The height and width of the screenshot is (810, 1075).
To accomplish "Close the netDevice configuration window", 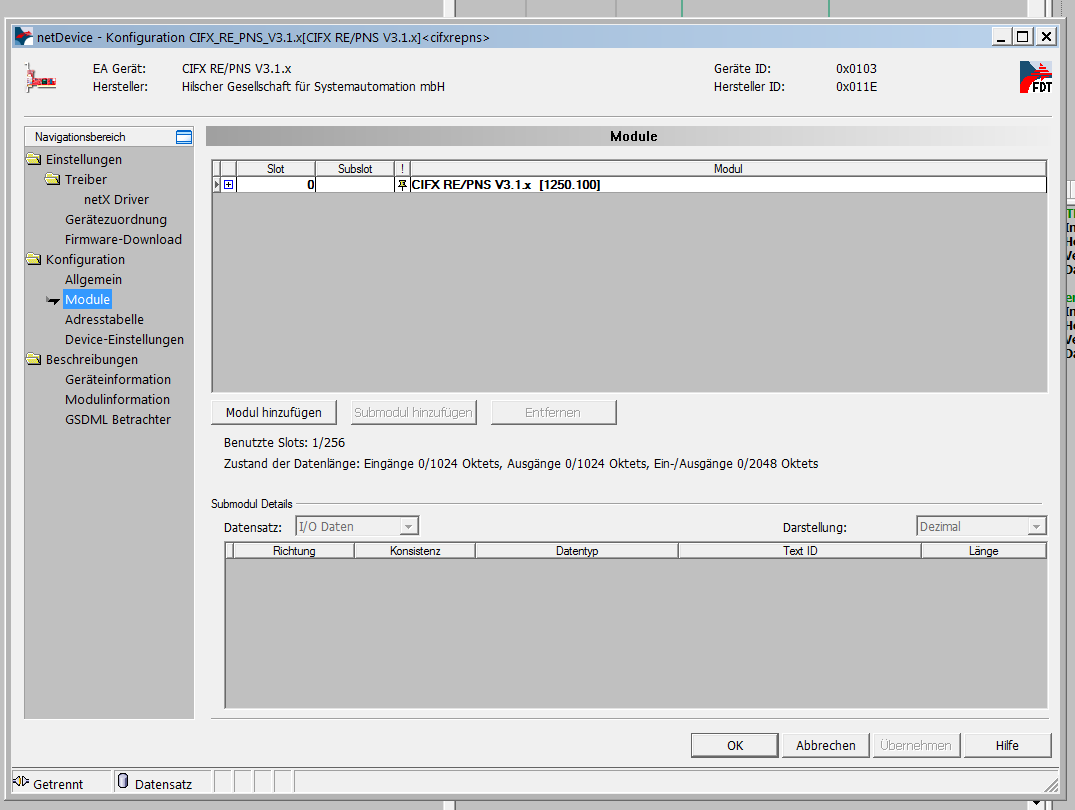I will pyautogui.click(x=1046, y=36).
